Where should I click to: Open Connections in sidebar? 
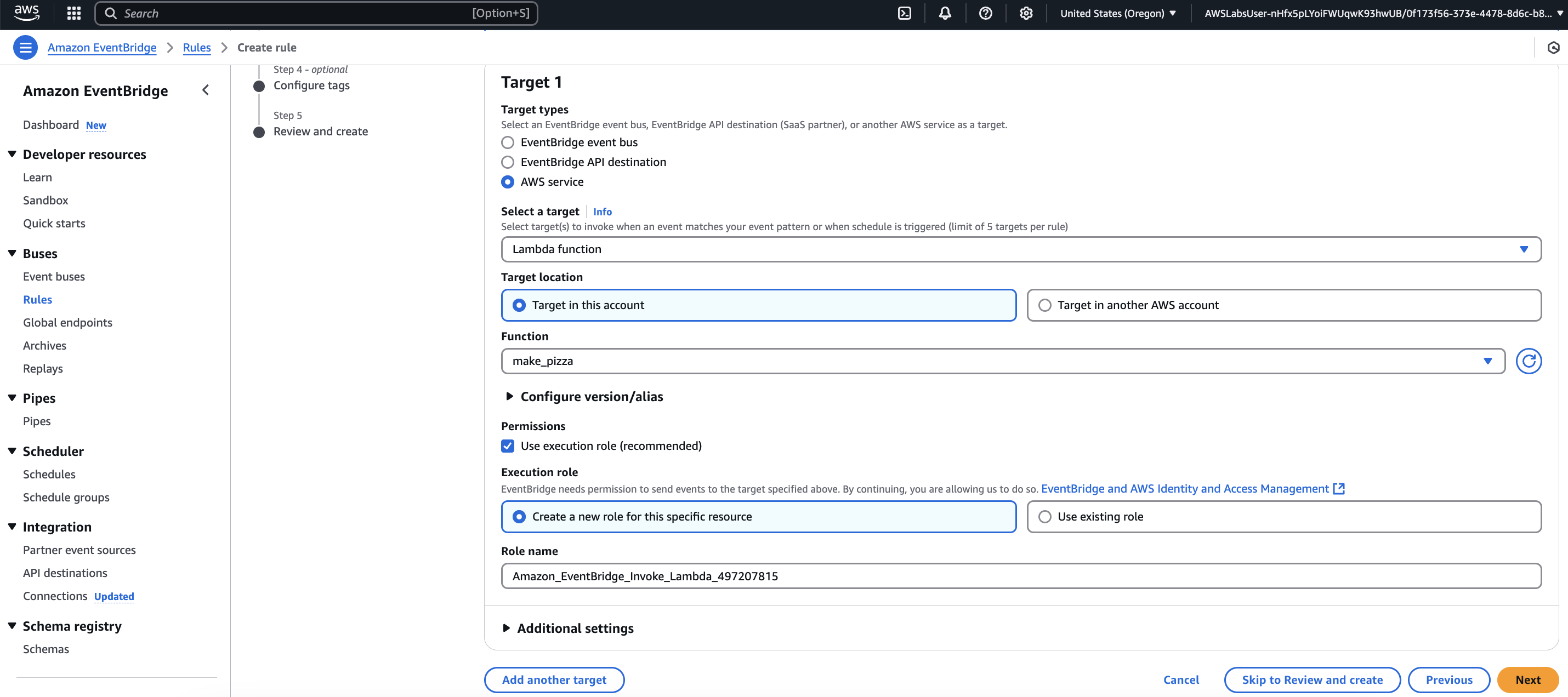(x=55, y=596)
